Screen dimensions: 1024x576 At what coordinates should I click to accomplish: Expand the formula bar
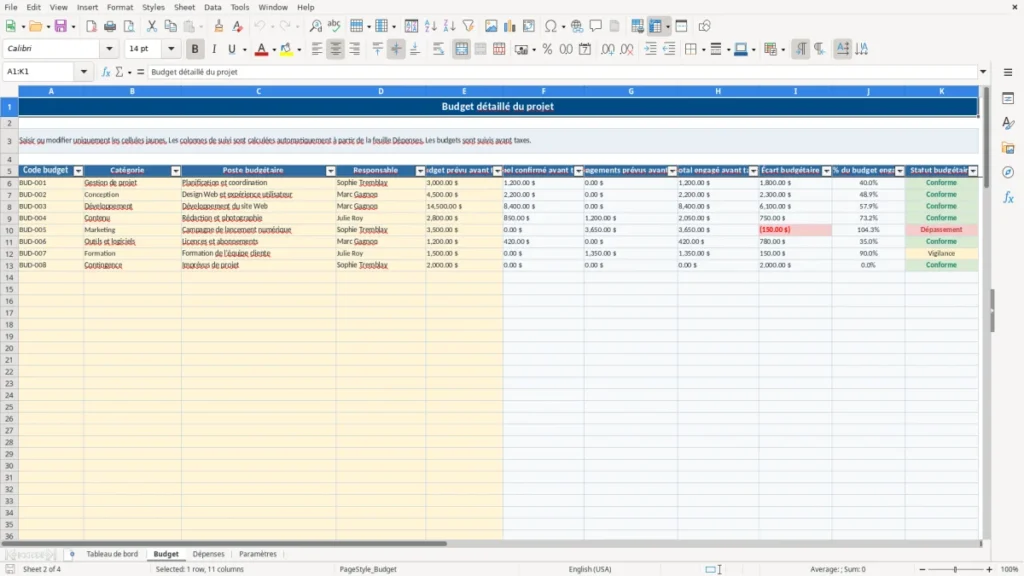[x=983, y=72]
